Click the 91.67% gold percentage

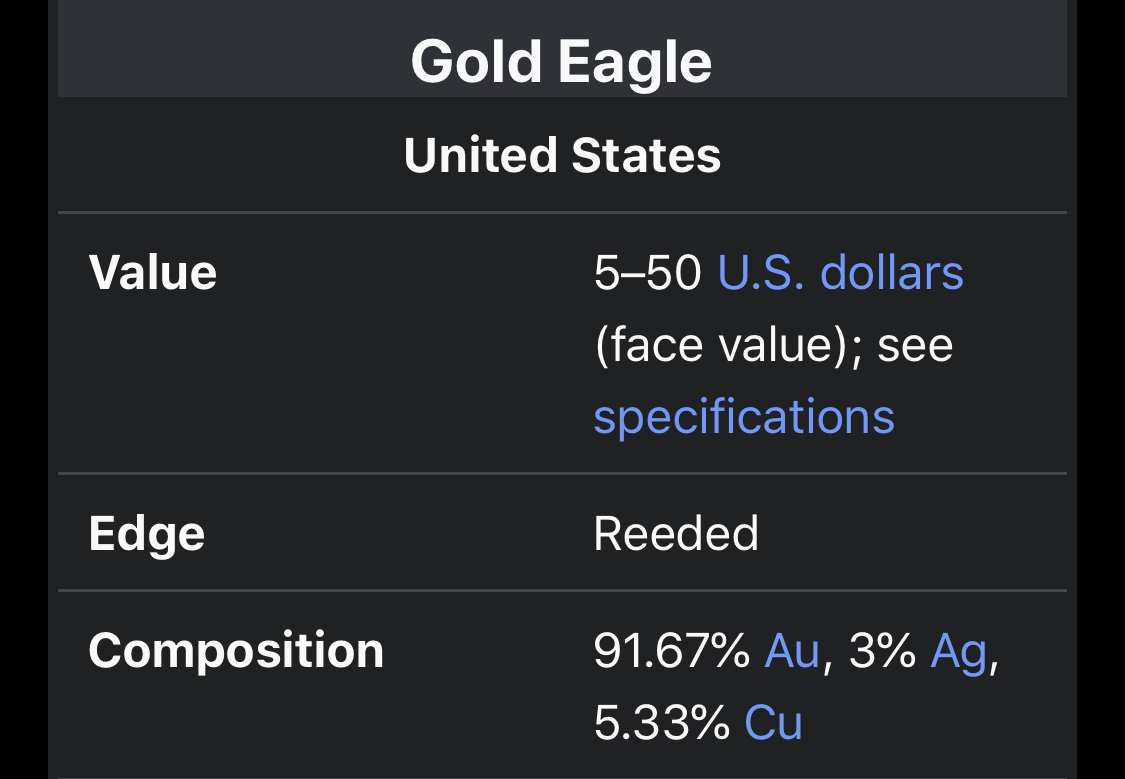[672, 651]
